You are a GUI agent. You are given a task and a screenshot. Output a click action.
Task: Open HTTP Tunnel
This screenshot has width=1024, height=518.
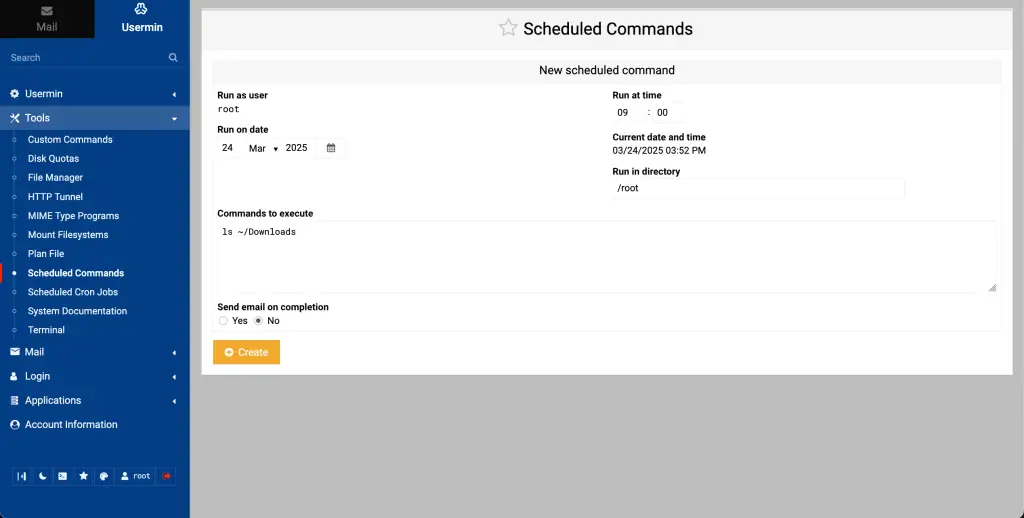point(56,197)
